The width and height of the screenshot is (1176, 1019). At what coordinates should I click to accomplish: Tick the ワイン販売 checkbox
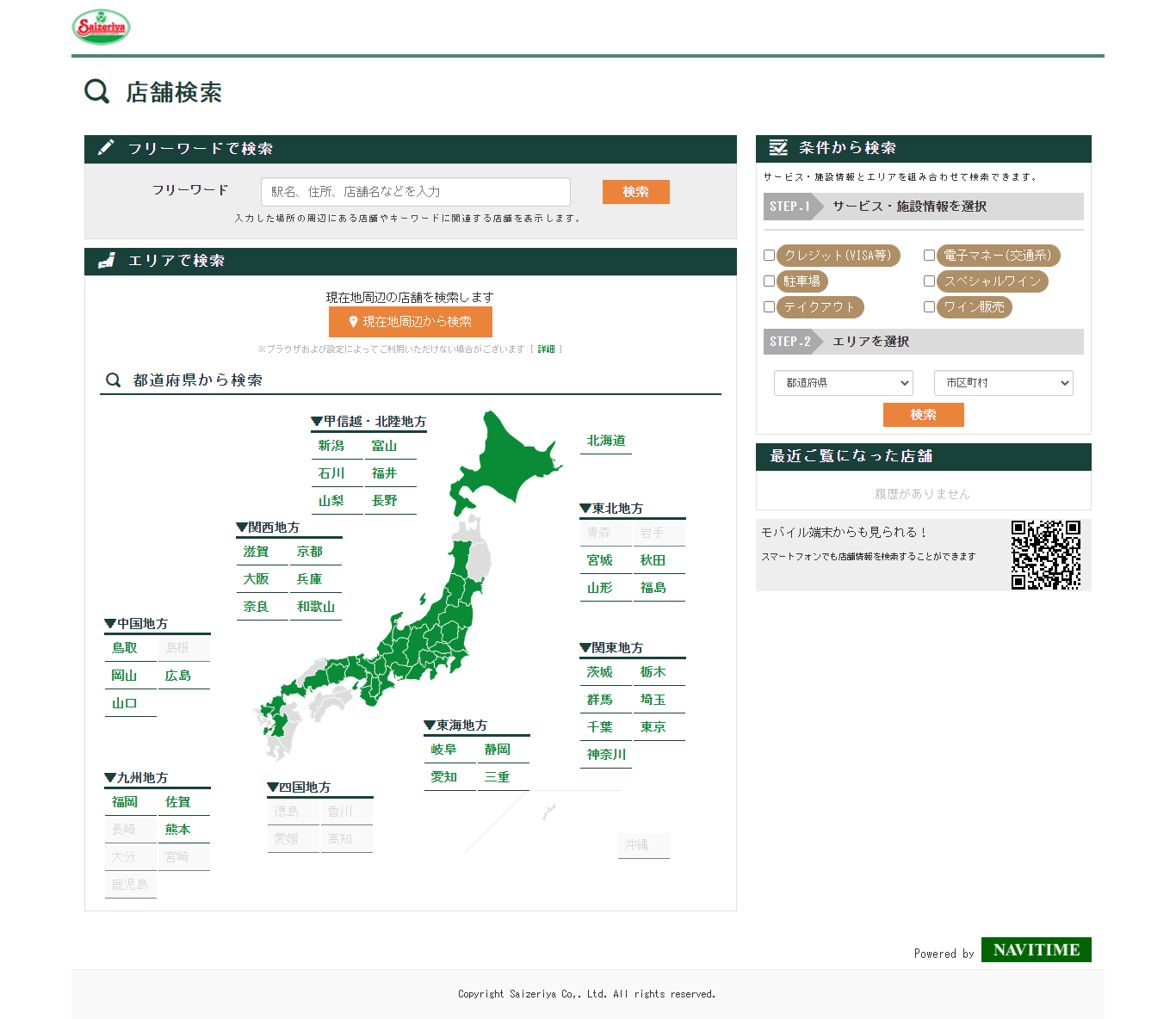point(929,307)
